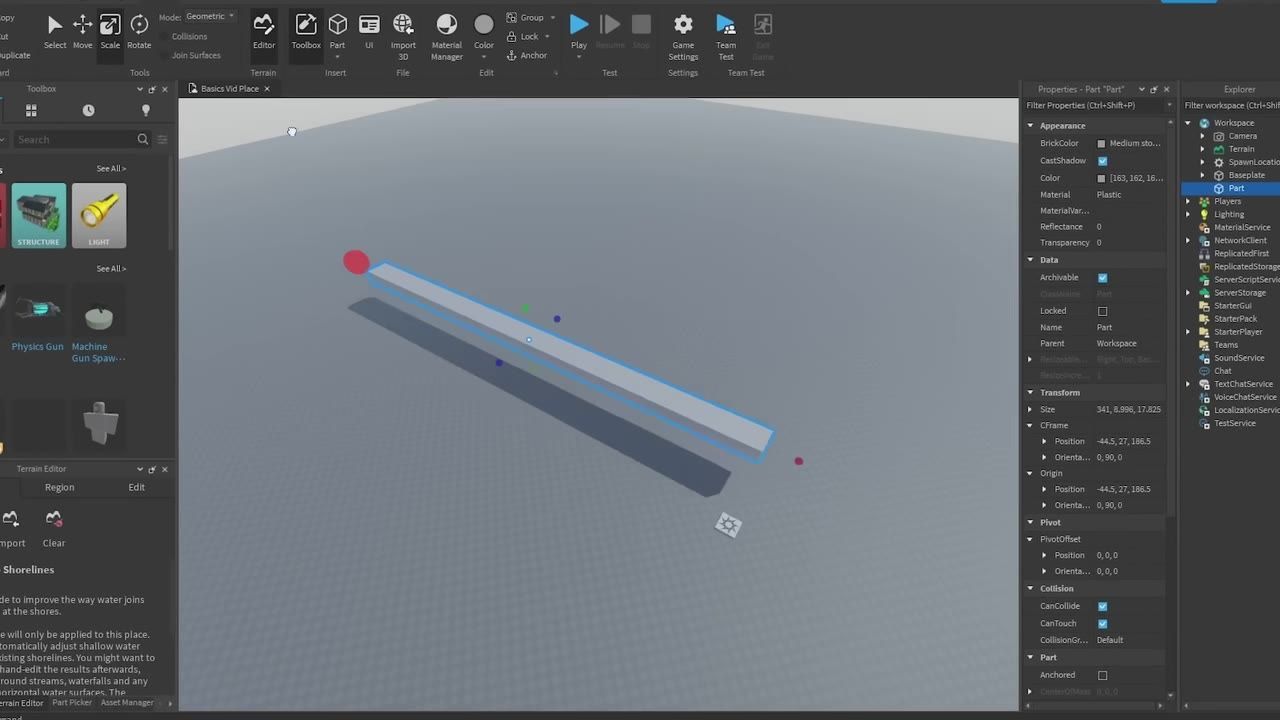Open the Group dropdown arrow
Image resolution: width=1280 pixels, height=720 pixels.
(x=553, y=17)
